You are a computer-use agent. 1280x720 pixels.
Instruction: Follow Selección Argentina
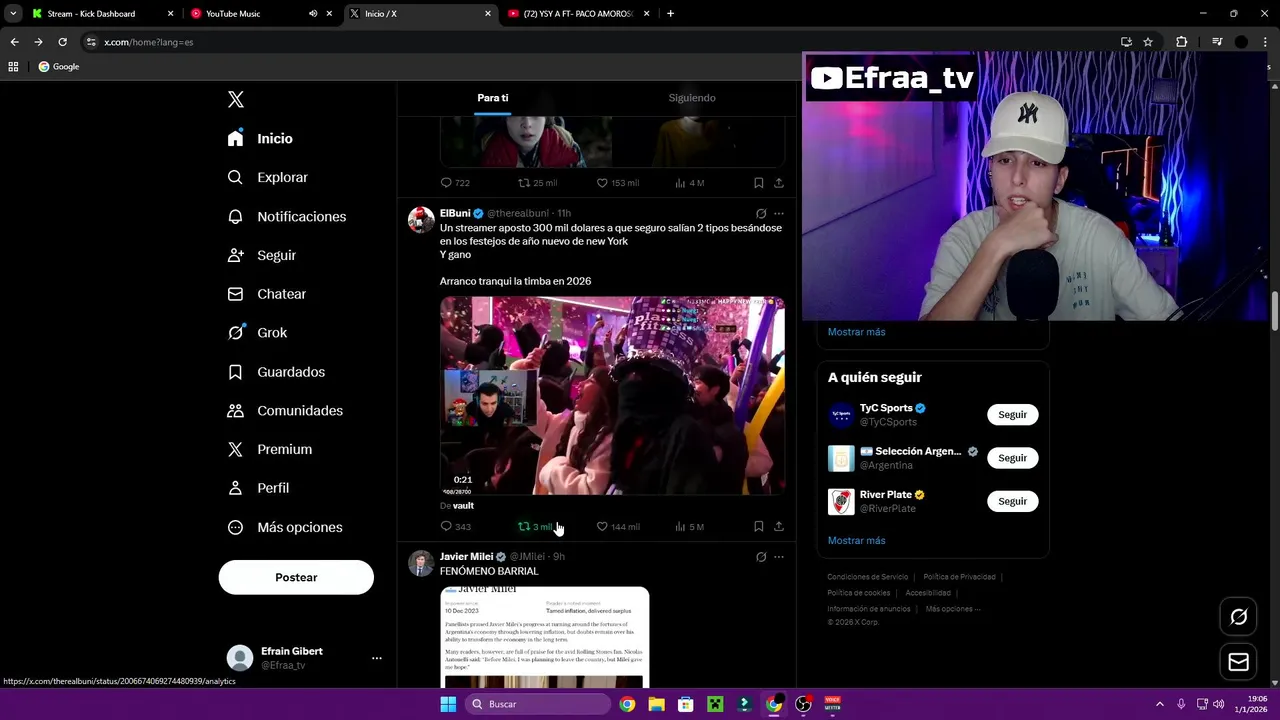[x=1012, y=458]
